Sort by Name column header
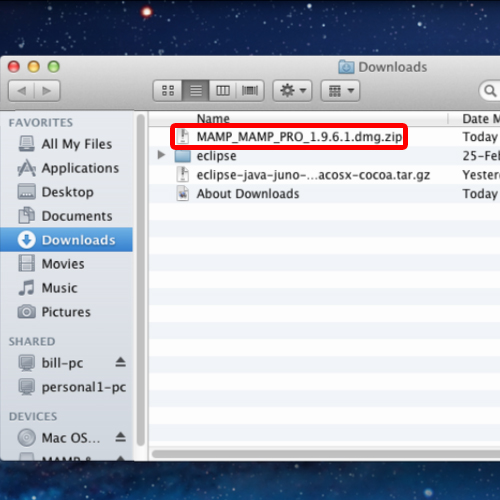500x500 pixels. [x=213, y=119]
